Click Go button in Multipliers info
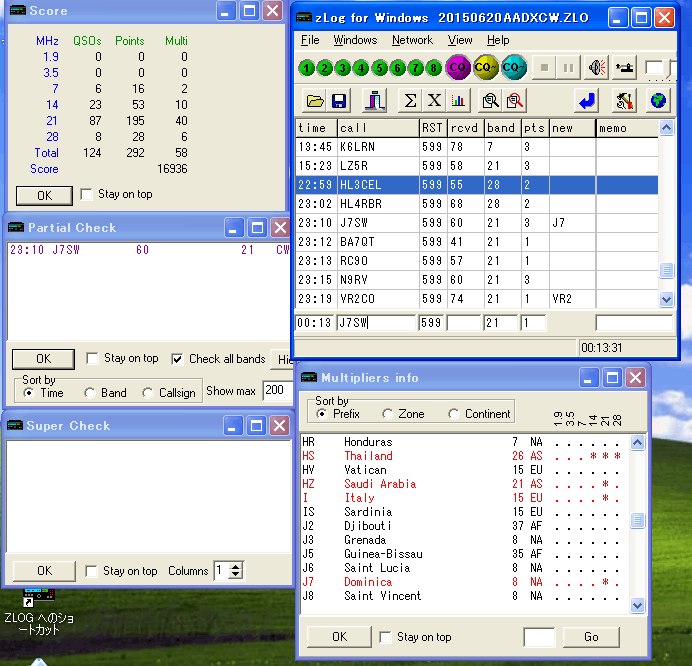Viewport: 692px width, 666px height. tap(591, 637)
